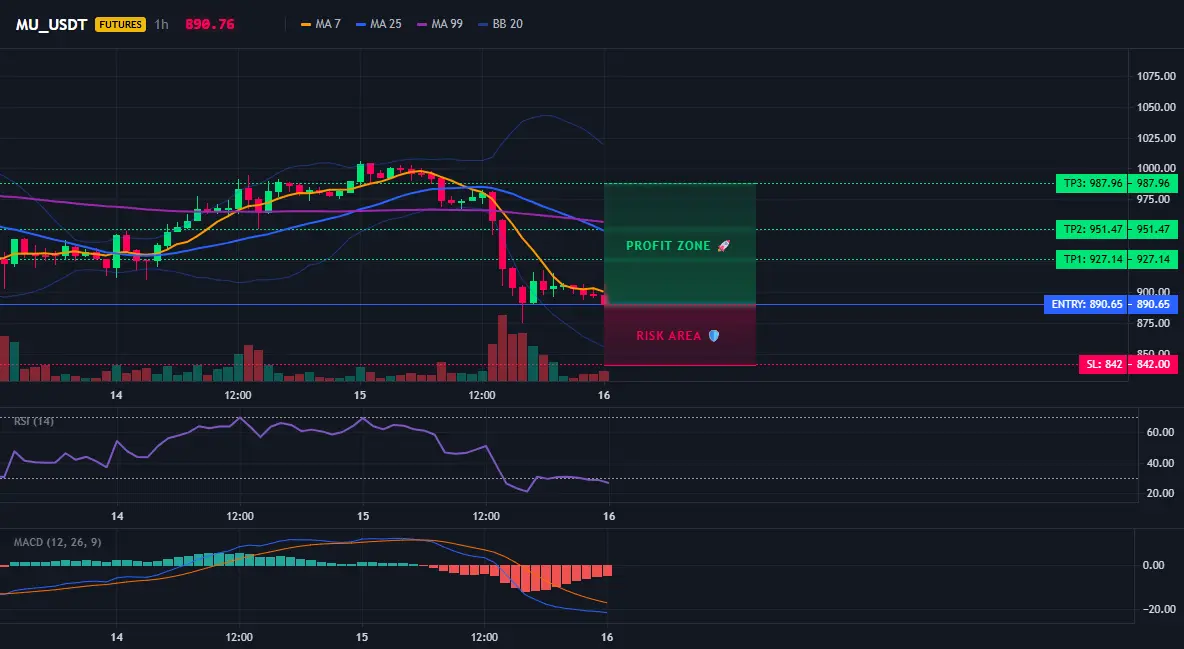Click the PROFIT ZONE text
1184x649 pixels.
[x=668, y=246]
